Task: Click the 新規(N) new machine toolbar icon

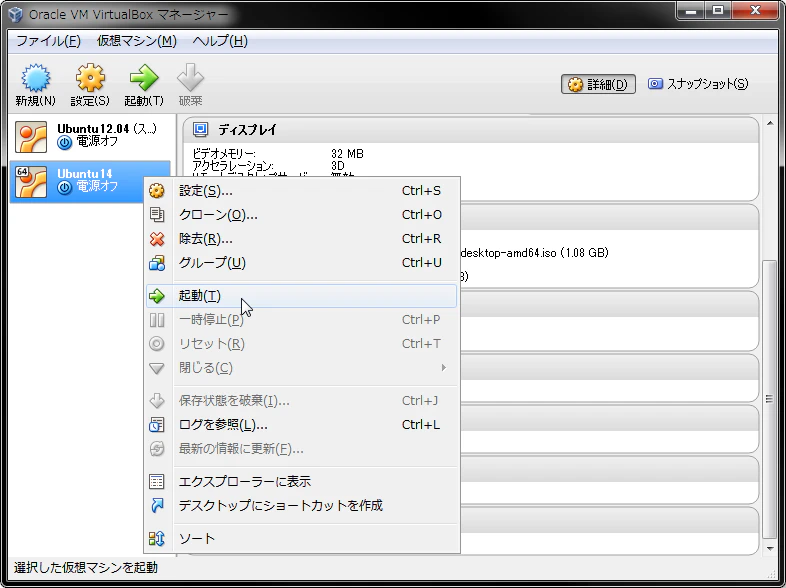Action: coord(35,78)
